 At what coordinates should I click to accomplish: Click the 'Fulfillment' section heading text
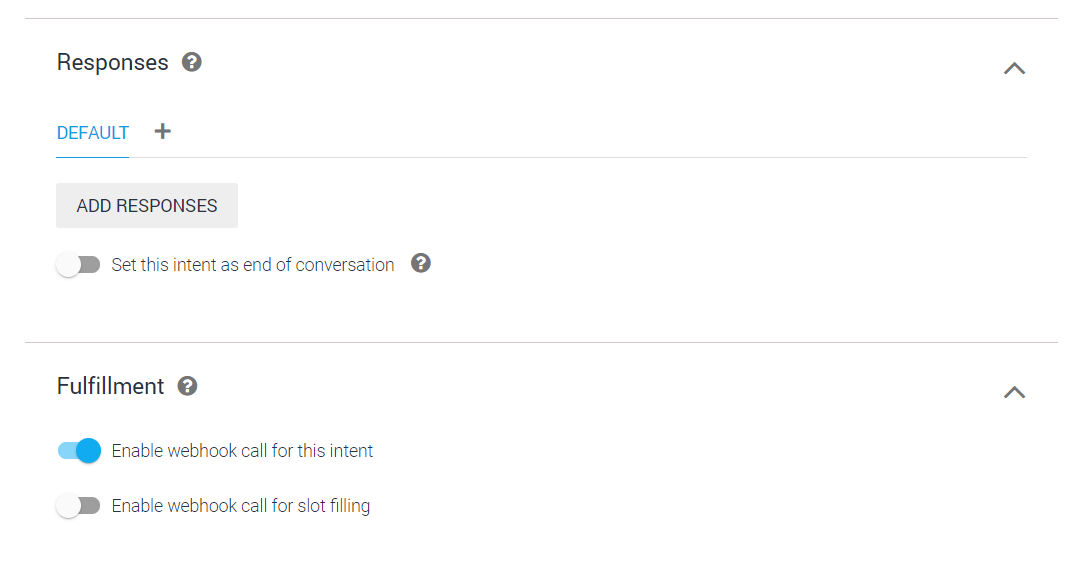pyautogui.click(x=110, y=386)
